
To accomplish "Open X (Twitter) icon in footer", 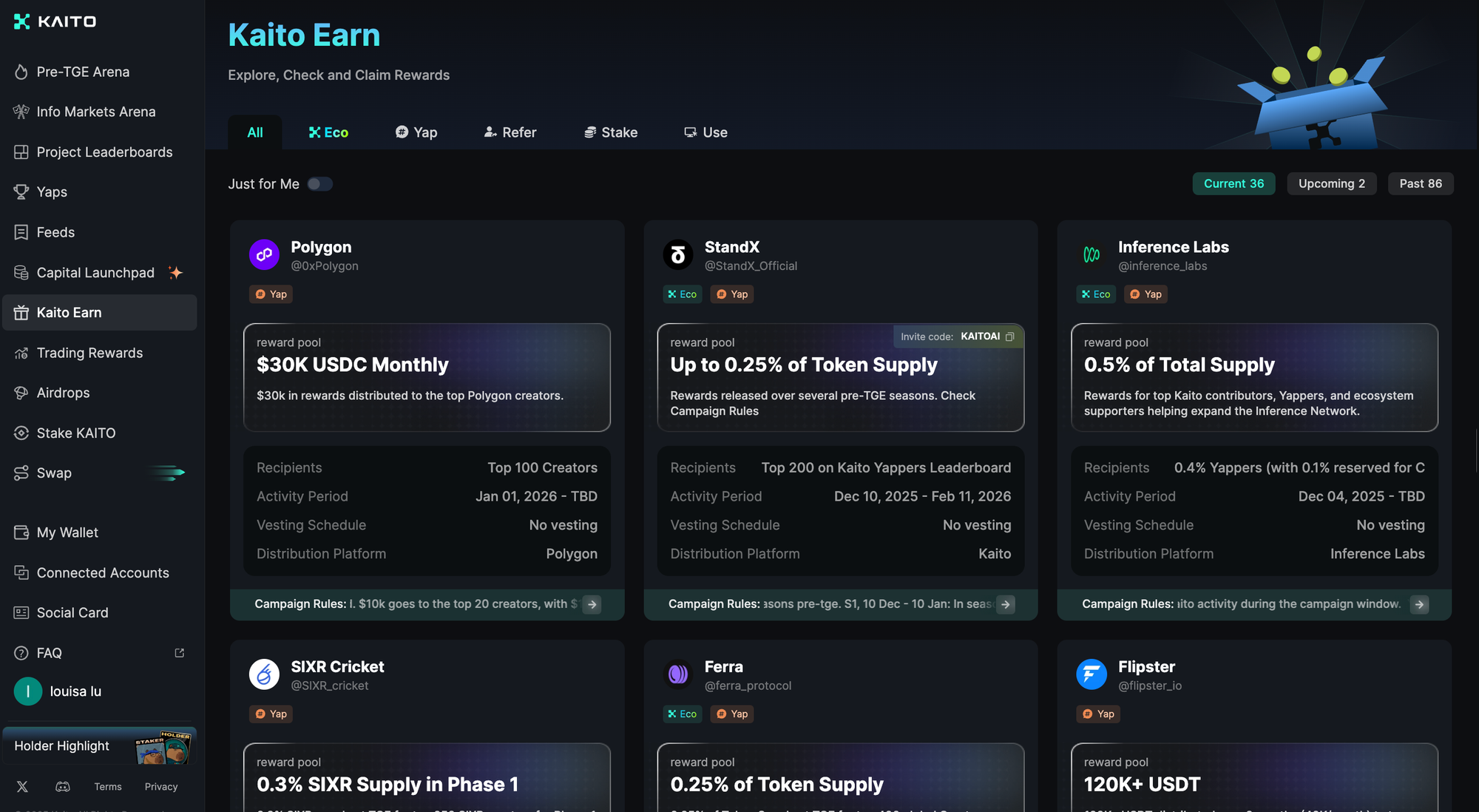I will (x=22, y=787).
